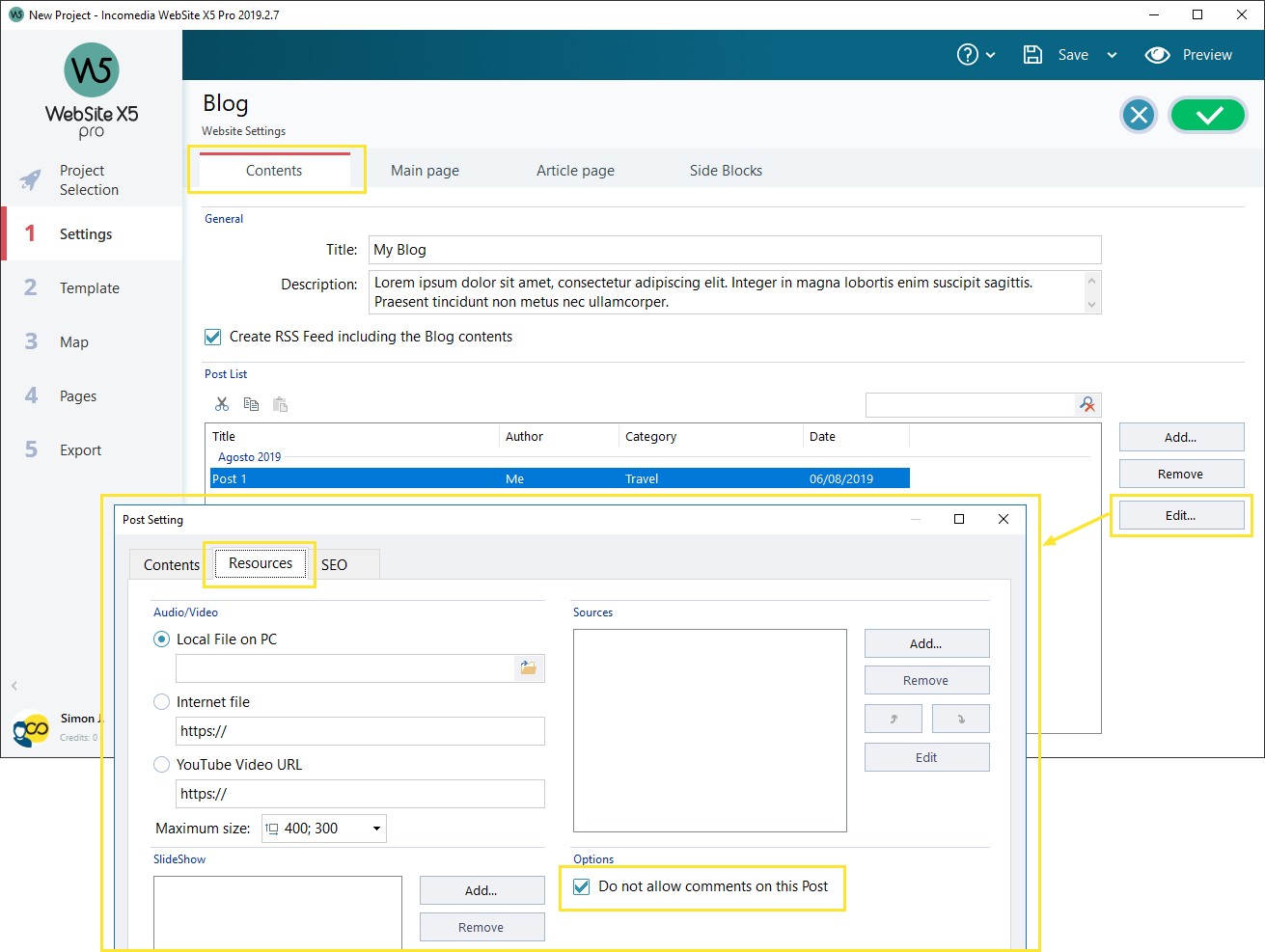Copy the selected post in the Post List
This screenshot has width=1265, height=952.
pyautogui.click(x=251, y=403)
